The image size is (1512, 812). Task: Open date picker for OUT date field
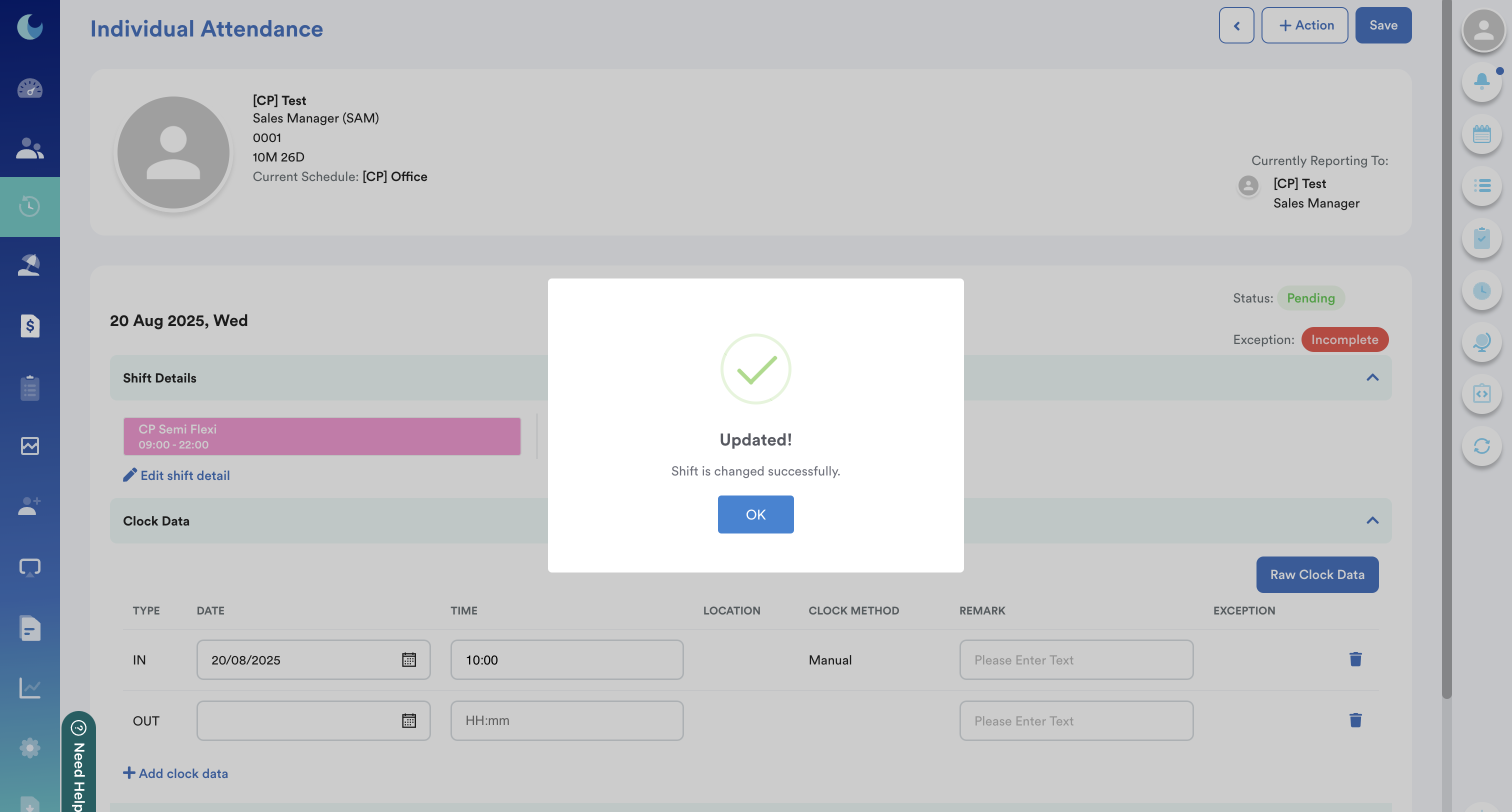408,721
